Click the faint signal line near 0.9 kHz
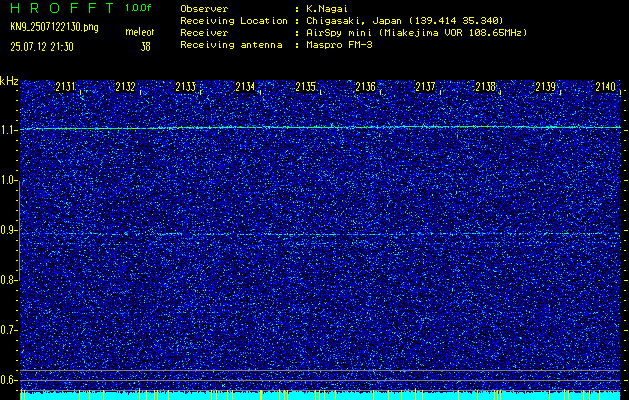The height and width of the screenshot is (400, 629). coord(321,234)
